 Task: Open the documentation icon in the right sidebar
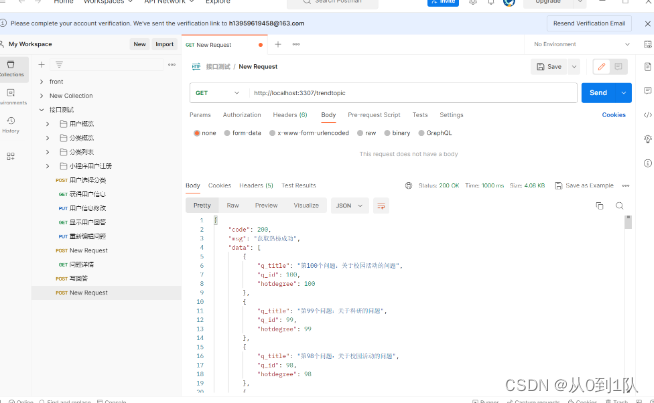tap(647, 67)
